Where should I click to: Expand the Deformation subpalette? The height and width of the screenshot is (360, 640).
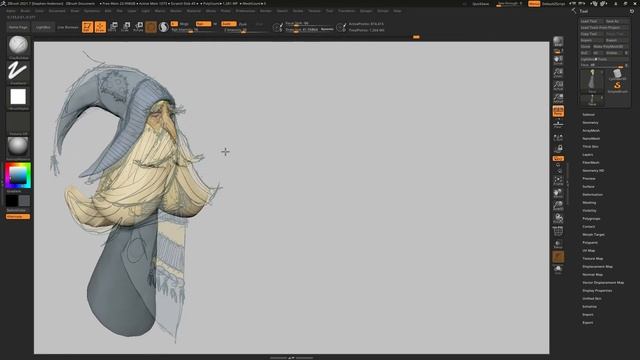[593, 195]
